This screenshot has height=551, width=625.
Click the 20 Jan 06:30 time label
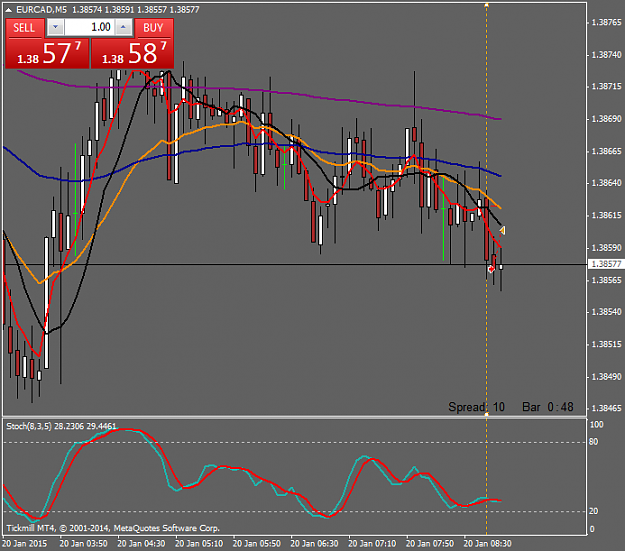point(314,543)
